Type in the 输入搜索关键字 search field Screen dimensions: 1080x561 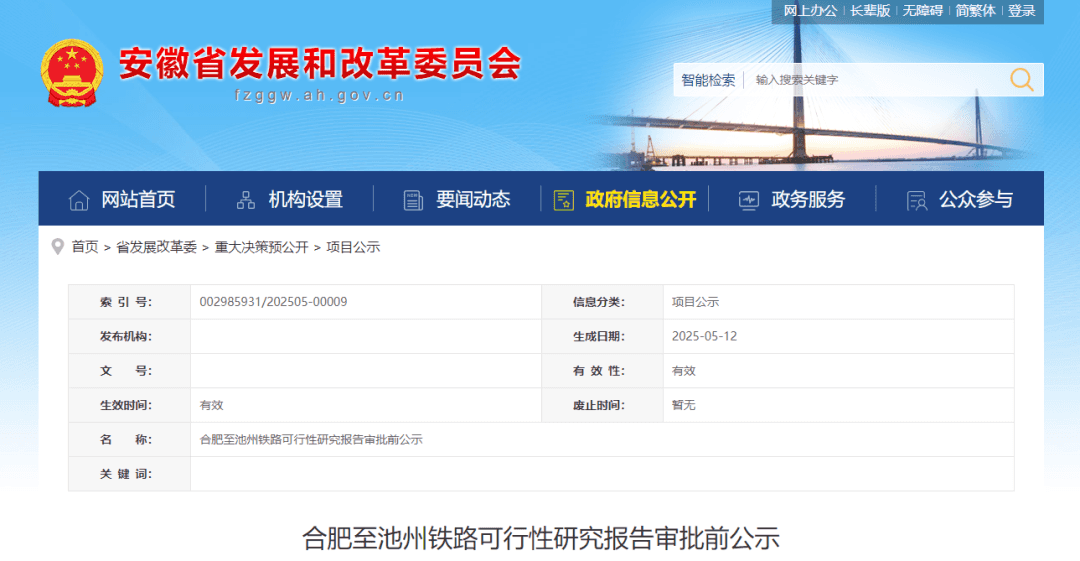tap(870, 80)
